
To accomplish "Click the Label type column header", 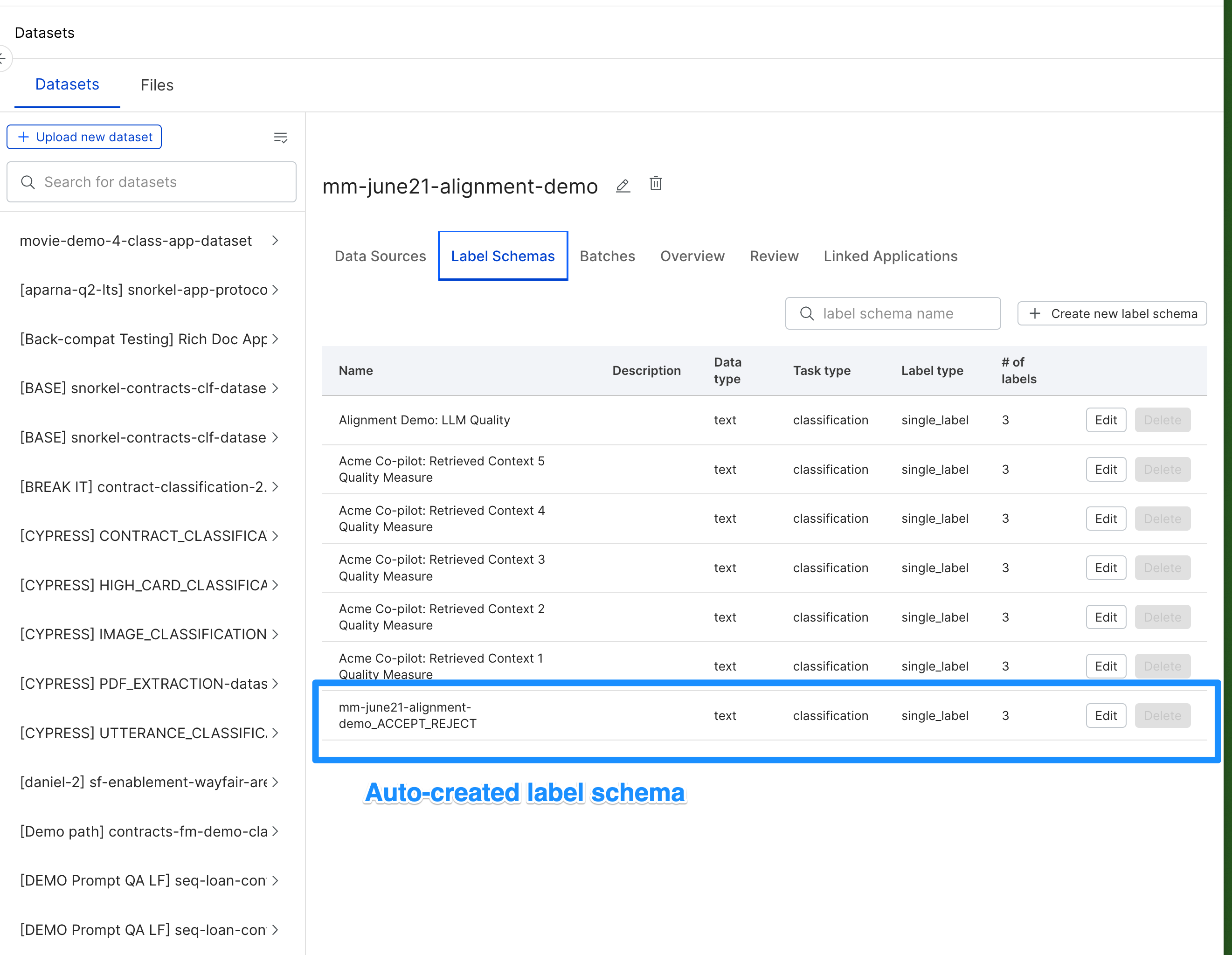I will point(932,371).
